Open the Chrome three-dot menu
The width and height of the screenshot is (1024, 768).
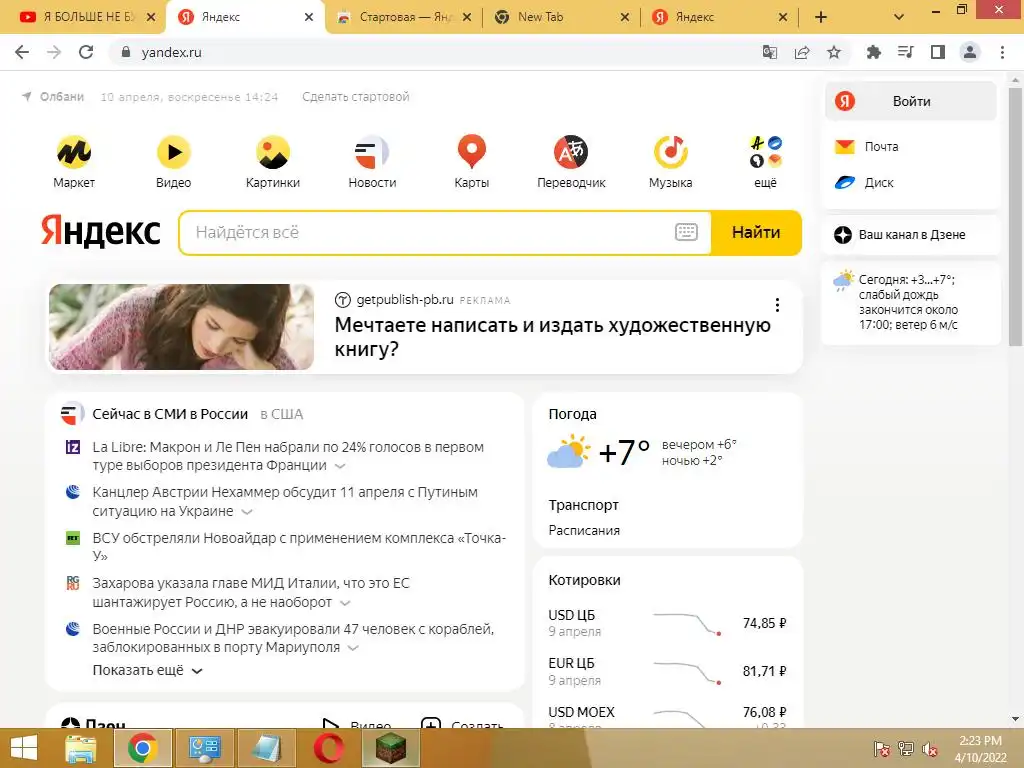(1002, 52)
